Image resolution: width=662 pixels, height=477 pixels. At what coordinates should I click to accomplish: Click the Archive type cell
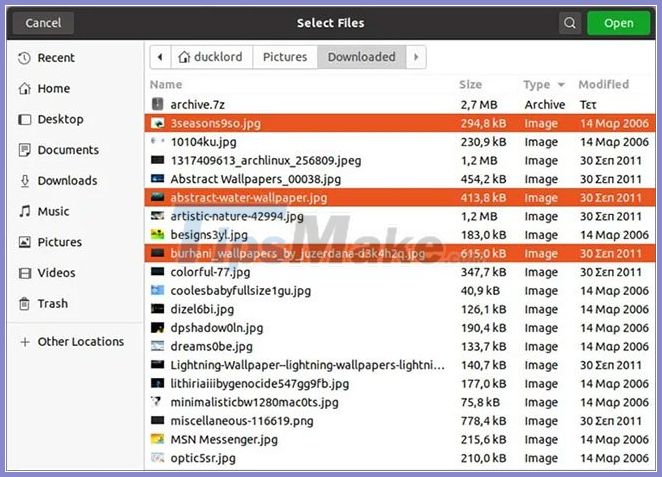(545, 105)
